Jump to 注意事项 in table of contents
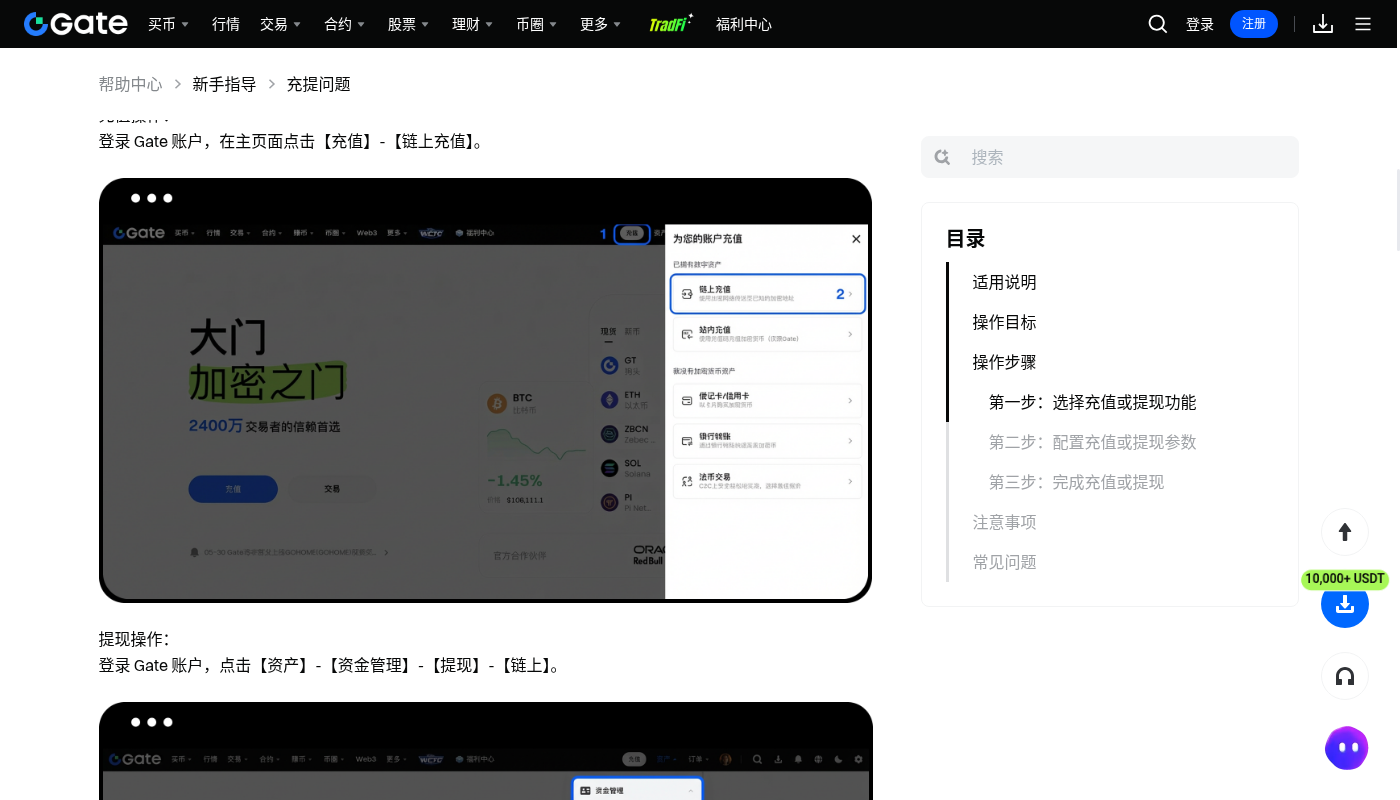The image size is (1400, 800). pyautogui.click(x=1005, y=522)
